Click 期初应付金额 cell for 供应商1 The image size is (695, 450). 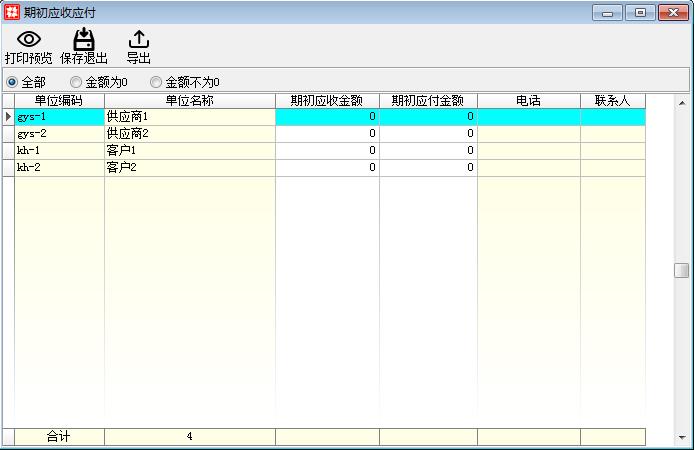tap(428, 117)
